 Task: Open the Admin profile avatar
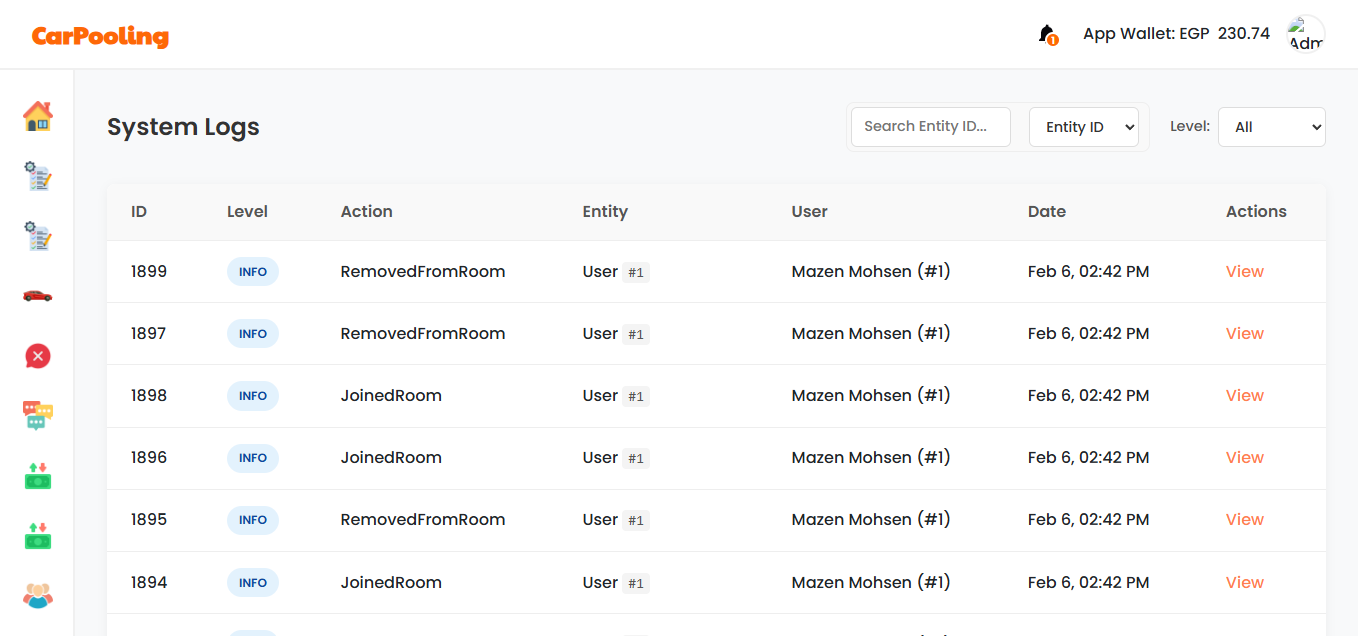coord(1305,34)
